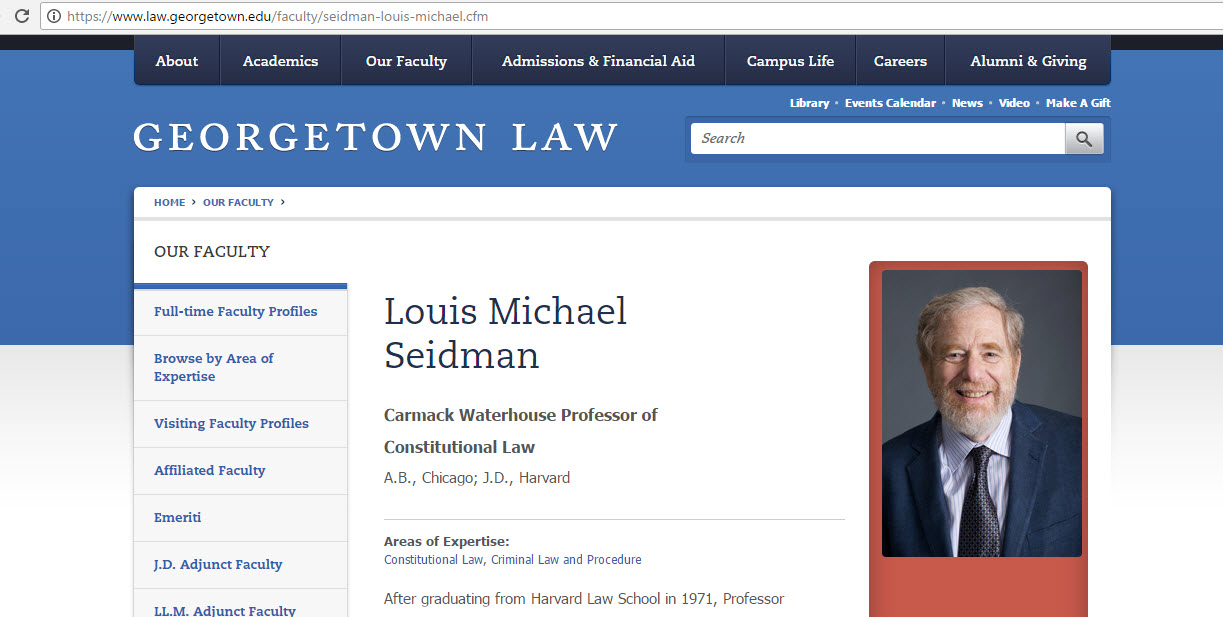This screenshot has height=617, width=1223.
Task: Click the site info icon in address bar
Action: pyautogui.click(x=54, y=17)
